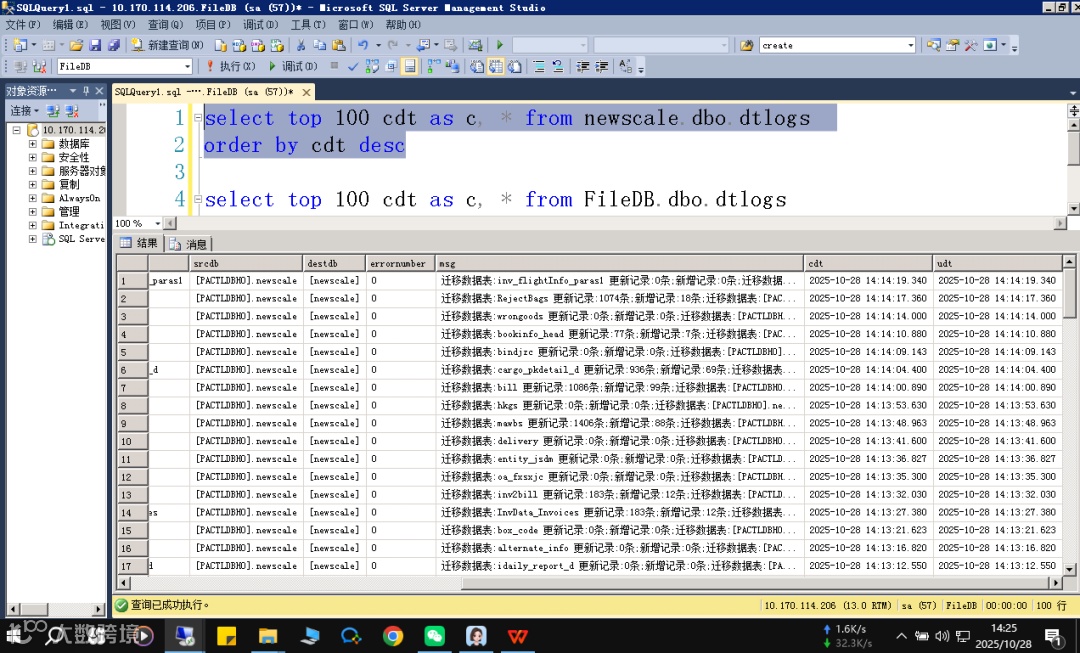Open File Explorer from the taskbar
This screenshot has height=653, width=1080.
point(268,636)
